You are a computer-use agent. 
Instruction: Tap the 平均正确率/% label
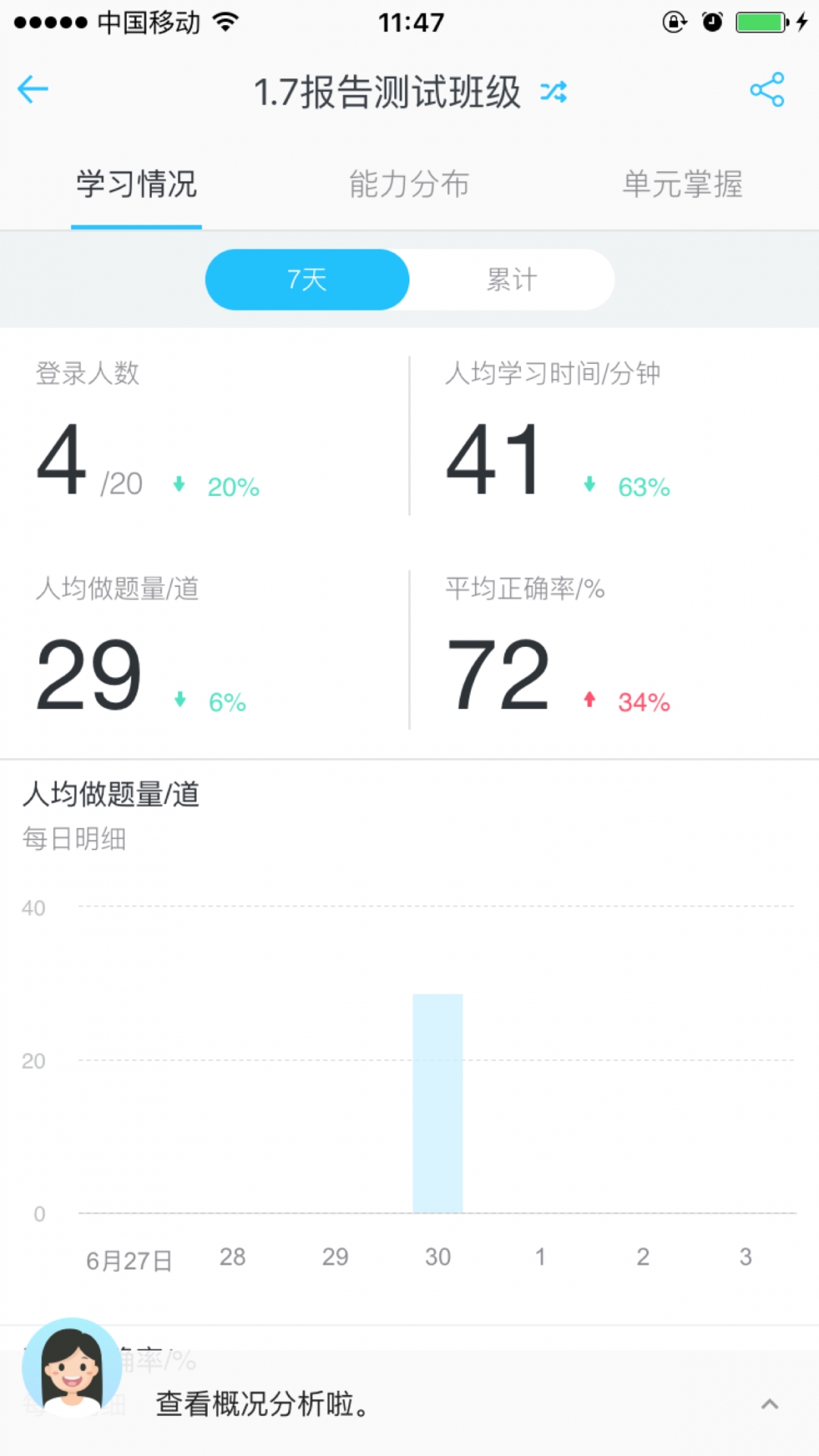click(525, 588)
